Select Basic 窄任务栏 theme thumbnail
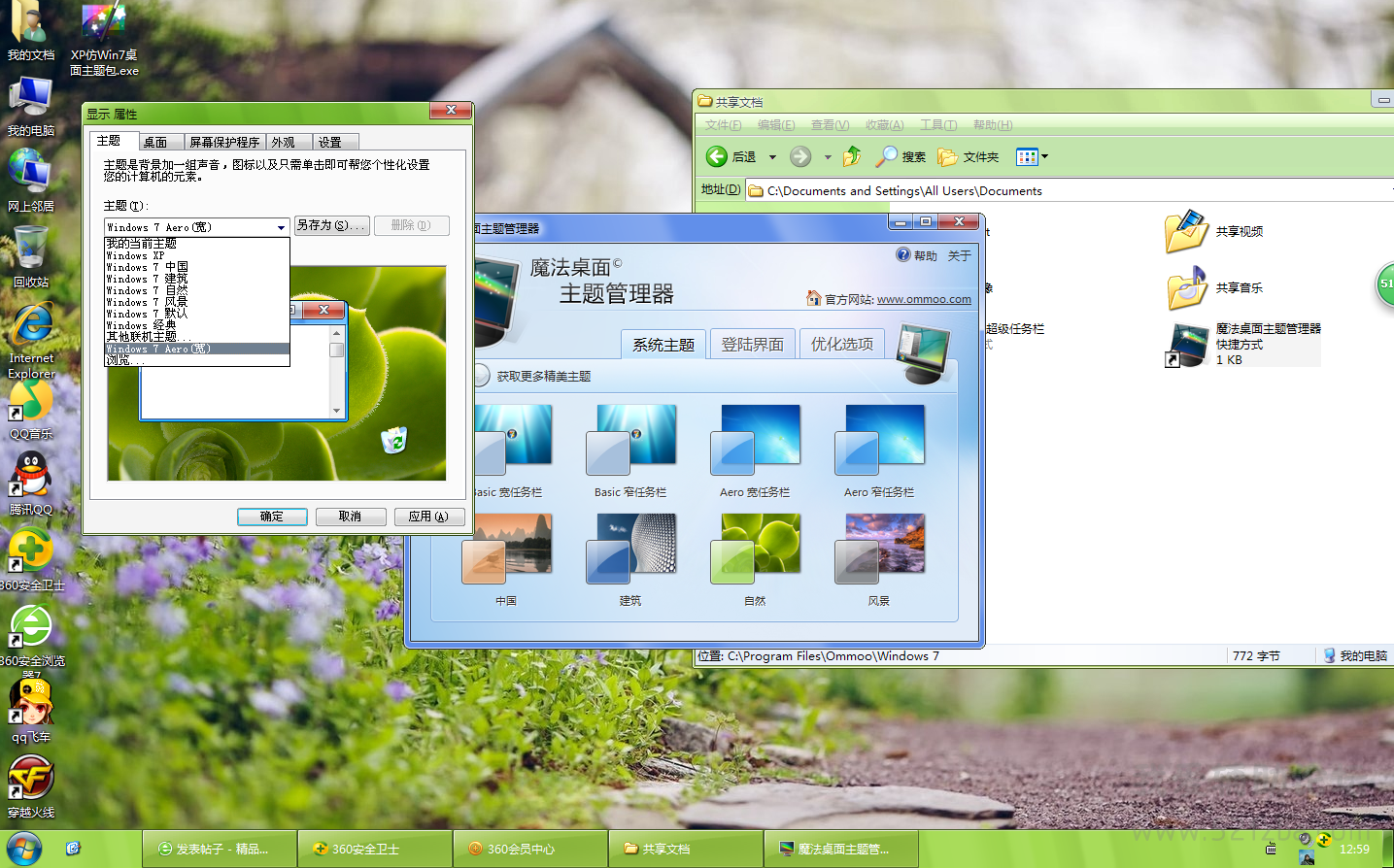This screenshot has height=868, width=1394. click(x=630, y=451)
